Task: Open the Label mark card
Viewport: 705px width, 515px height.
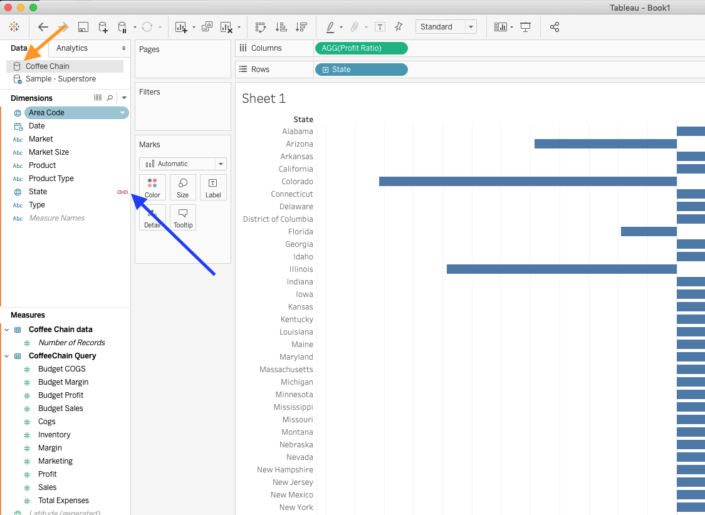Action: point(213,187)
